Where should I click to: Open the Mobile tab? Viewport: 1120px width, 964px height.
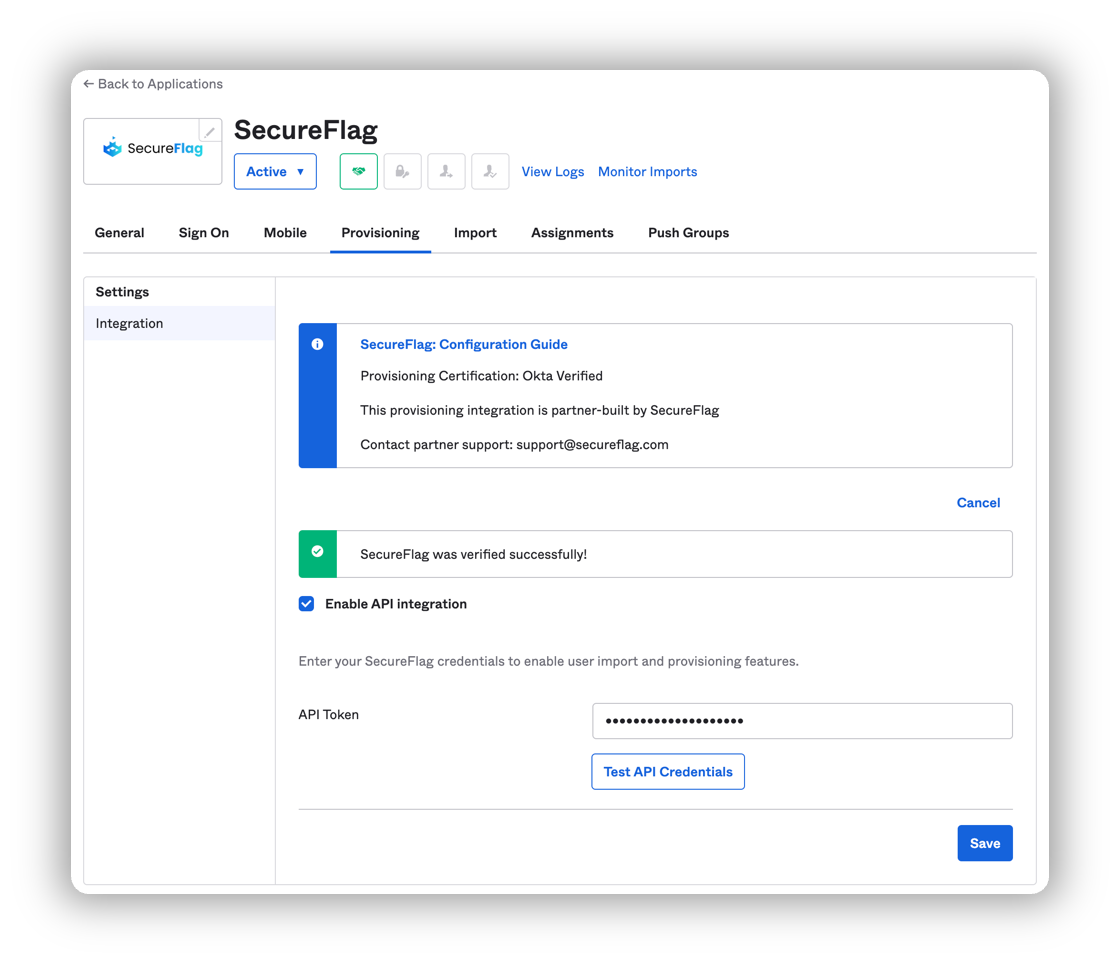point(285,233)
